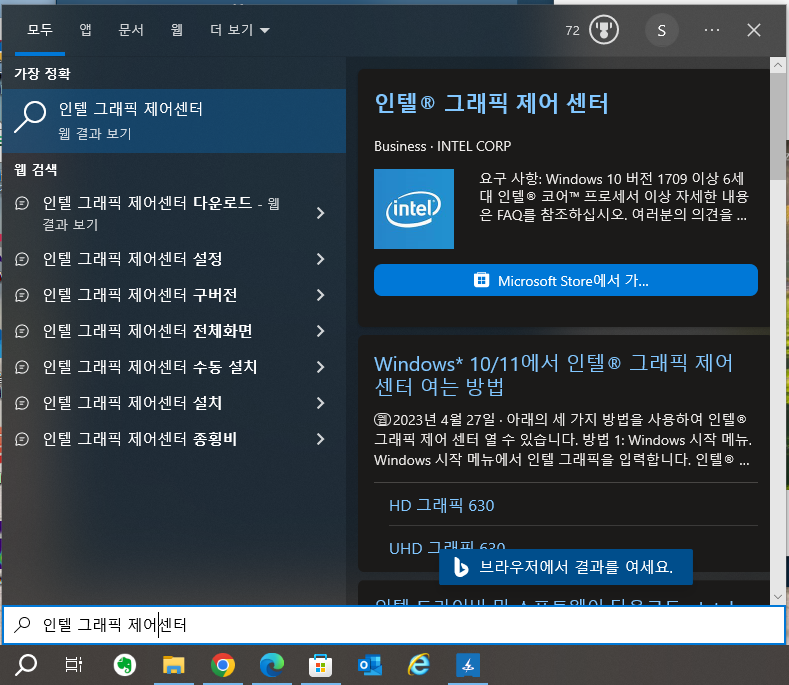Open the S account avatar
This screenshot has width=789, height=685.
tap(661, 31)
